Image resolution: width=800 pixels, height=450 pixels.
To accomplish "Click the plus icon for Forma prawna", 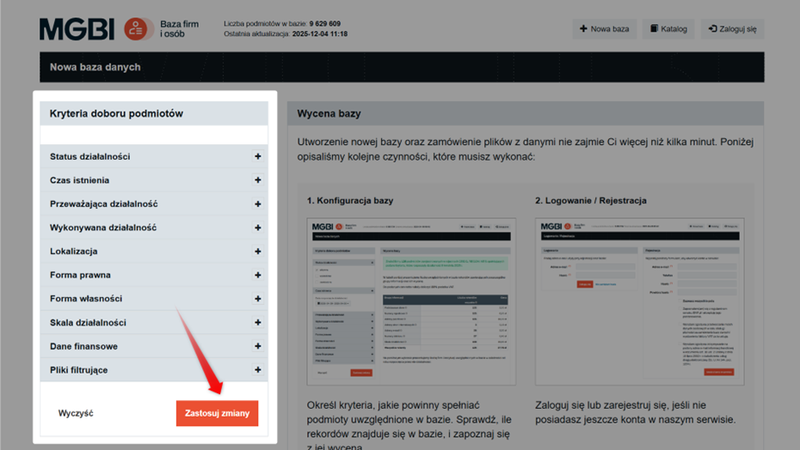I will [257, 275].
